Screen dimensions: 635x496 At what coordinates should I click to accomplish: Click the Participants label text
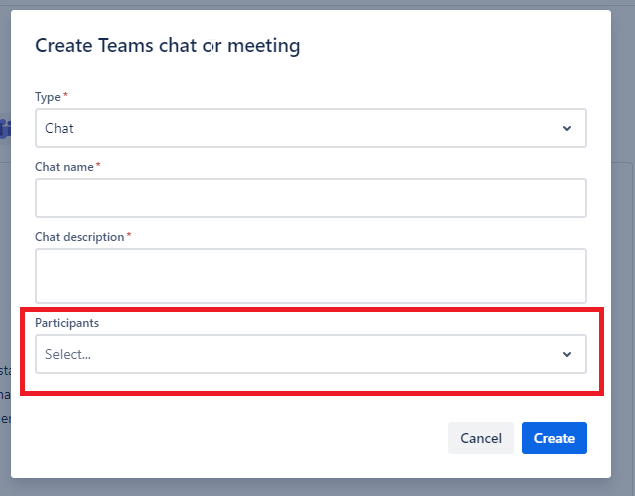point(67,323)
